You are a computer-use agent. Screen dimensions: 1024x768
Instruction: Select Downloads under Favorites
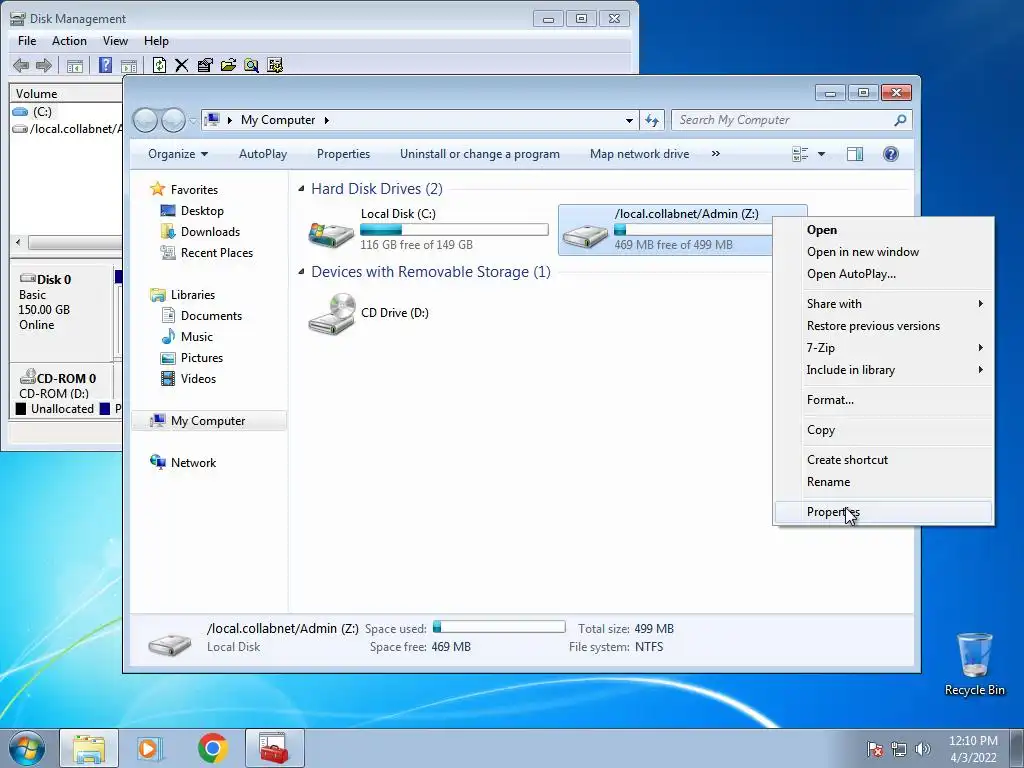tap(210, 232)
